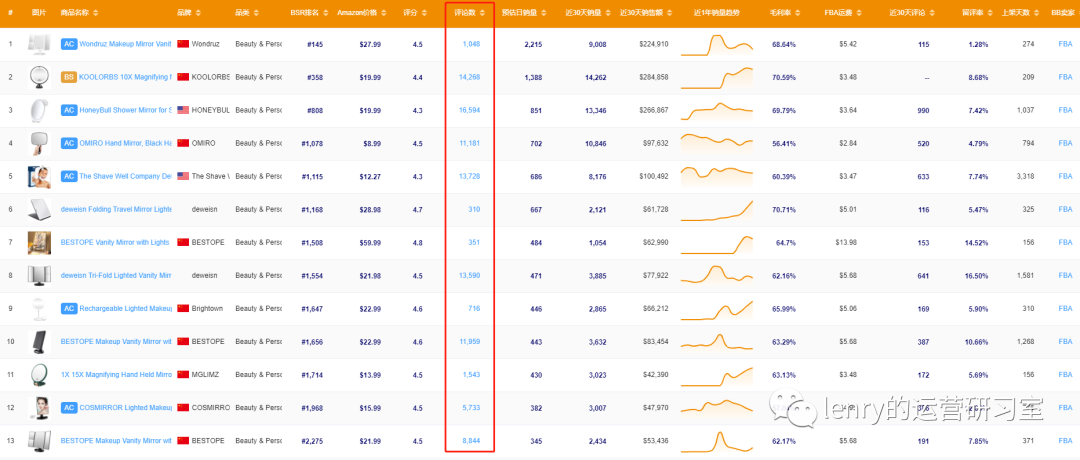Image resolution: width=1080 pixels, height=460 pixels.
Task: View yearly sales trend chart for Wondruz
Action: [717, 45]
